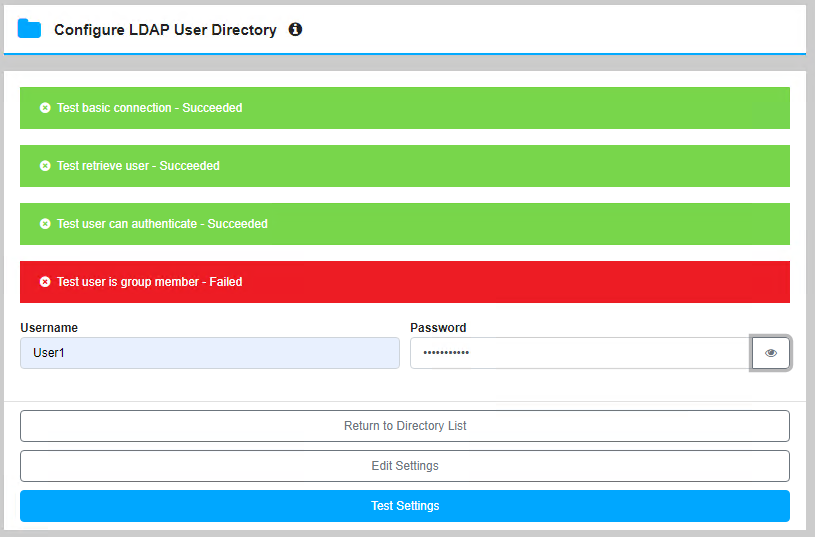Focus the Username field containing User1

pyautogui.click(x=210, y=353)
